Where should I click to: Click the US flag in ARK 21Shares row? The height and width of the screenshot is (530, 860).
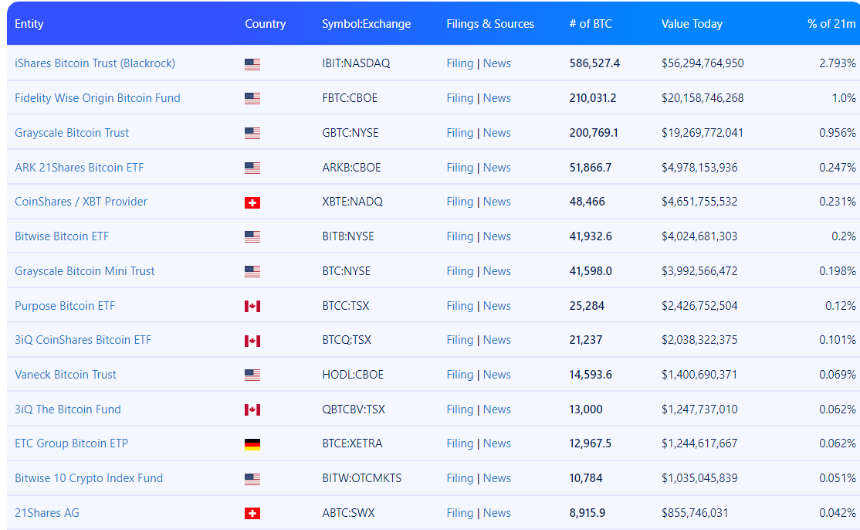[252, 168]
